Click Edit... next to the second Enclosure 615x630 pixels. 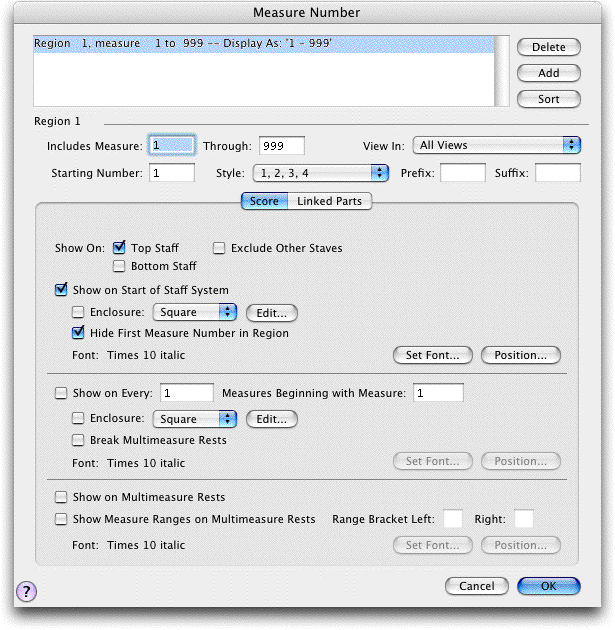click(272, 419)
